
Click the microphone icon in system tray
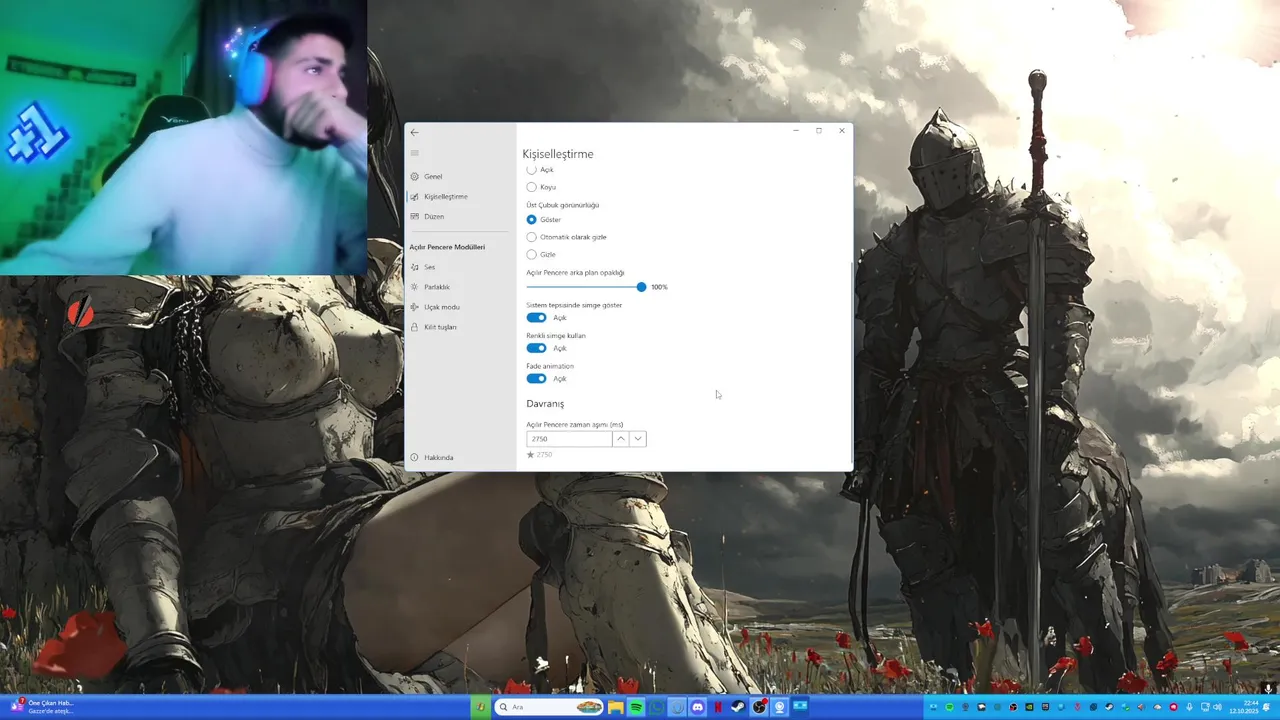pyautogui.click(x=1189, y=707)
